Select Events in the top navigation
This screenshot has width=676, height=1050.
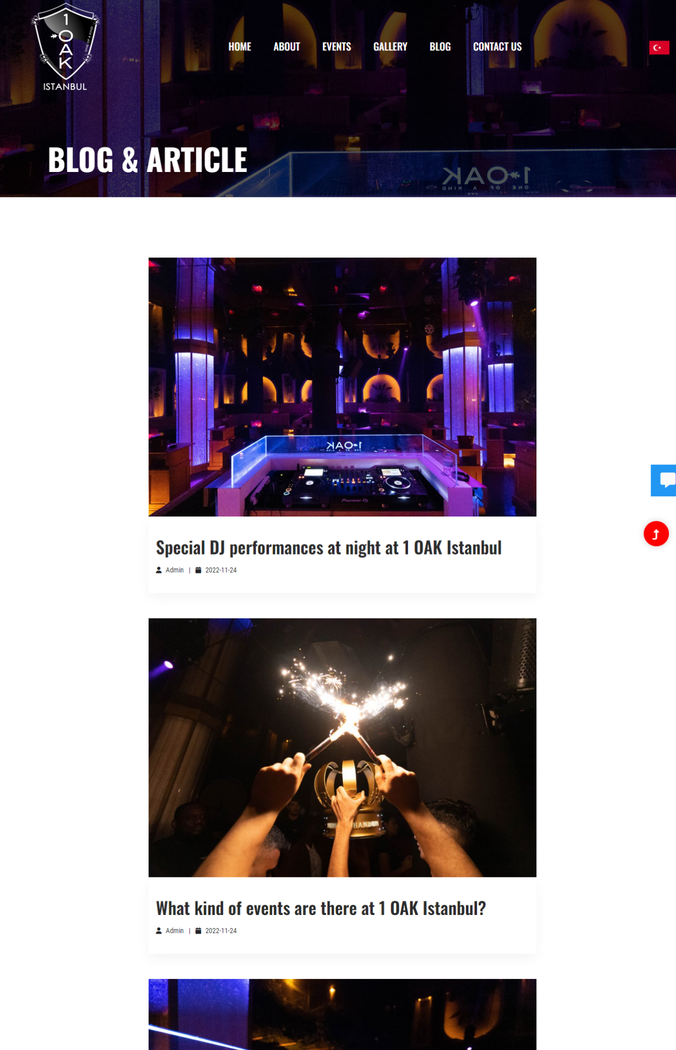pos(336,47)
